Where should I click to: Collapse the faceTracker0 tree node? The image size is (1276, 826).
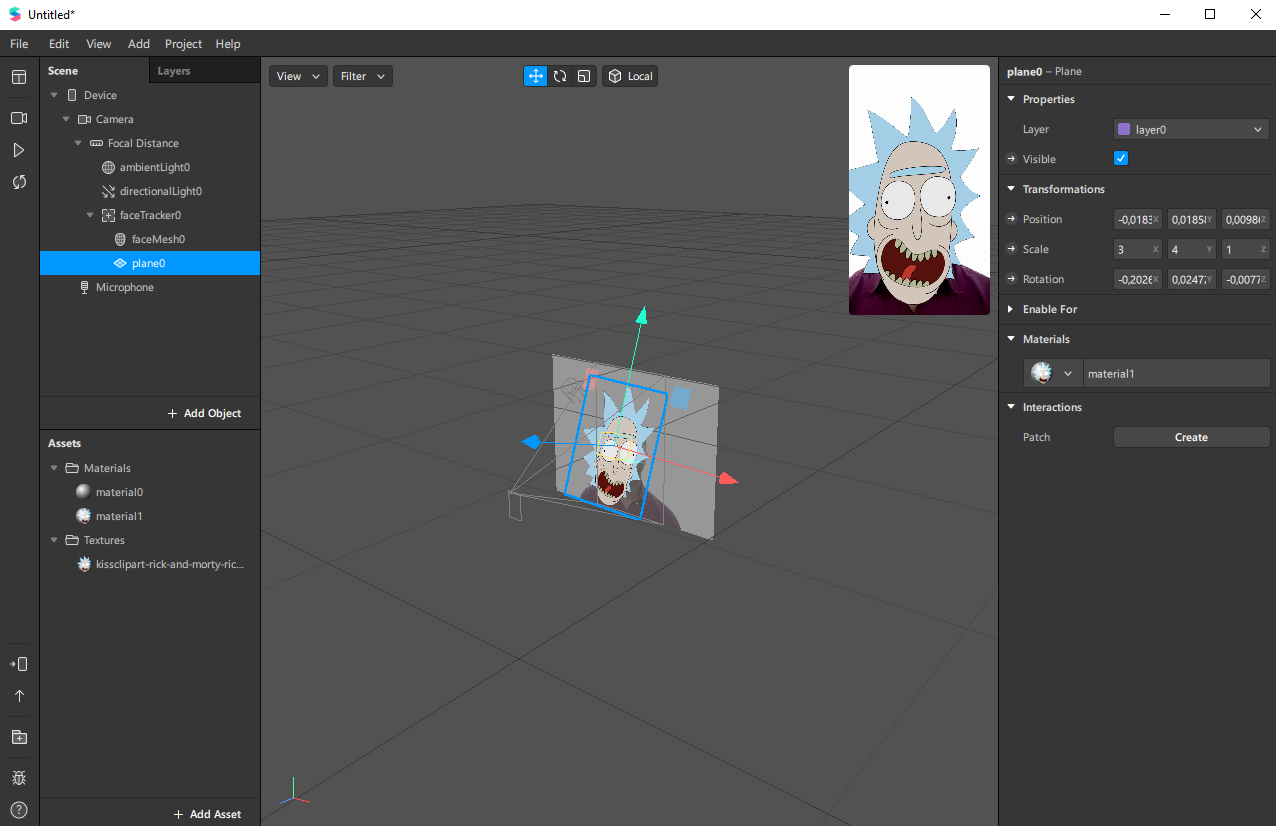coord(90,215)
